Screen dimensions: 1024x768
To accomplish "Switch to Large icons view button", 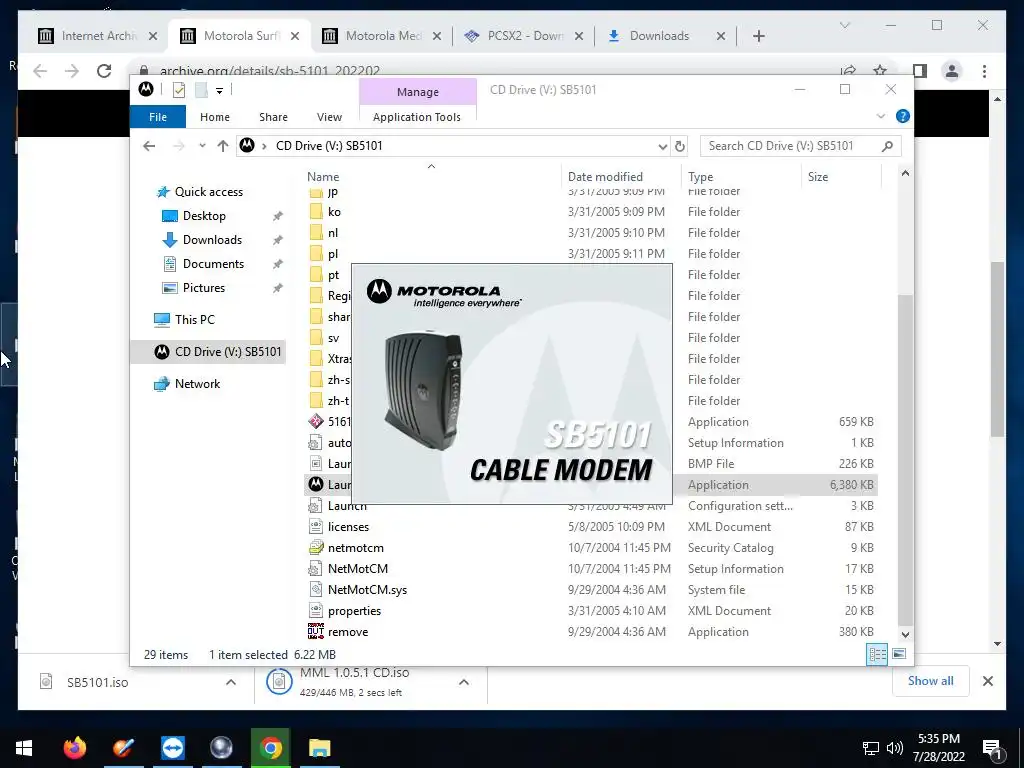I will pos(899,654).
